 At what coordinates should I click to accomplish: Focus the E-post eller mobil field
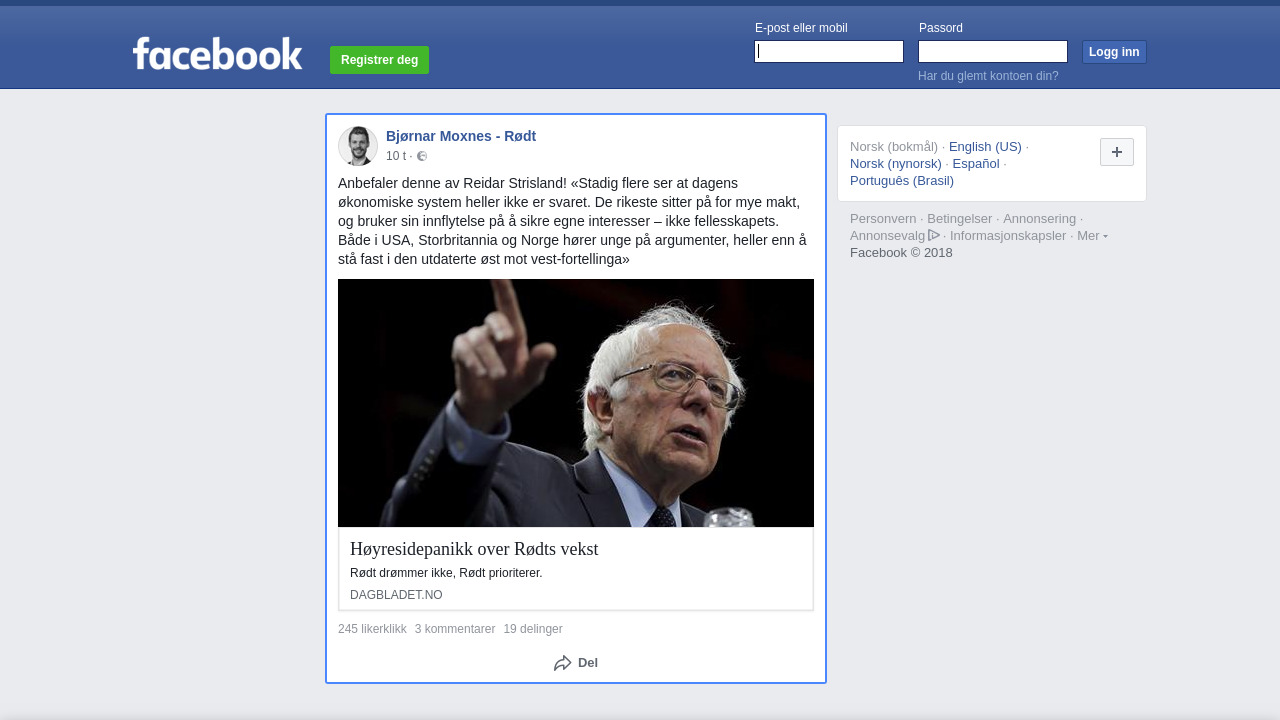[829, 51]
